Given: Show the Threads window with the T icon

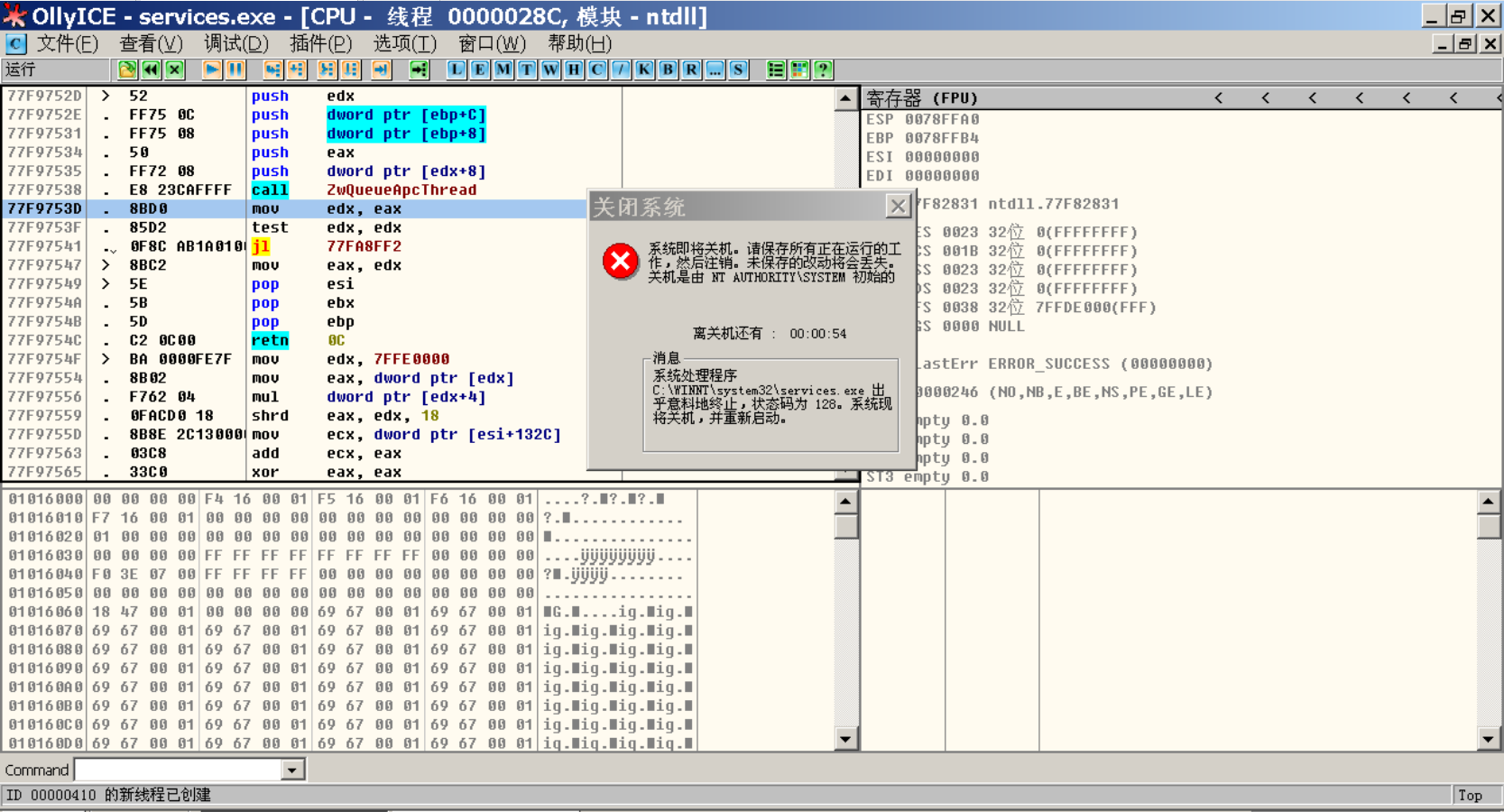Looking at the screenshot, I should coord(526,69).
